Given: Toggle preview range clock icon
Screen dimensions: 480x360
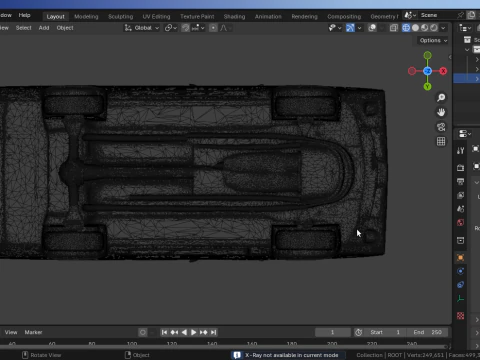Looking at the screenshot, I should click(x=359, y=332).
